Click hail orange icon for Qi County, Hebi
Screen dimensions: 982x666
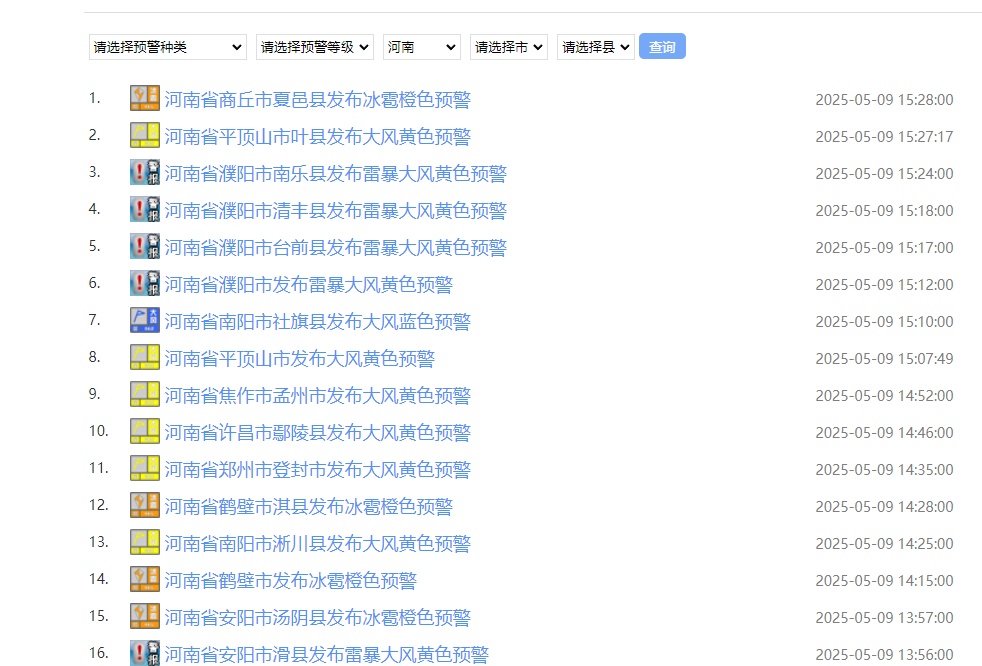pos(145,505)
